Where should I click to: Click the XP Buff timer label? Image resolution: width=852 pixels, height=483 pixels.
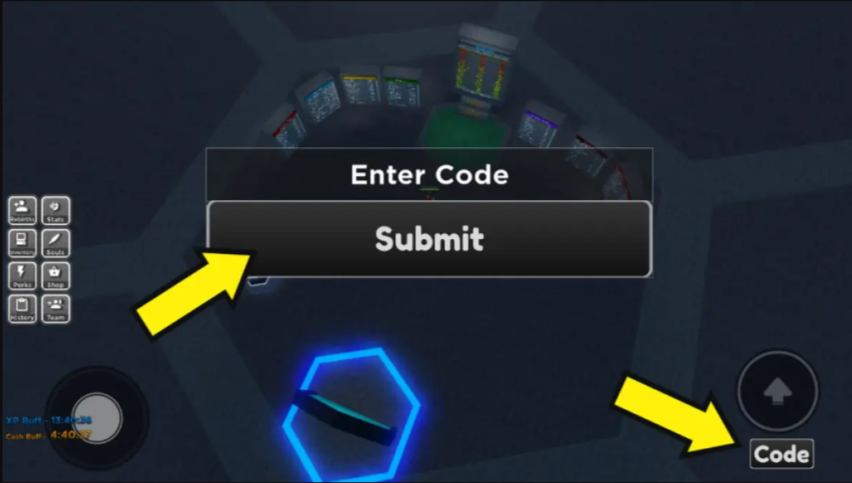[x=49, y=420]
